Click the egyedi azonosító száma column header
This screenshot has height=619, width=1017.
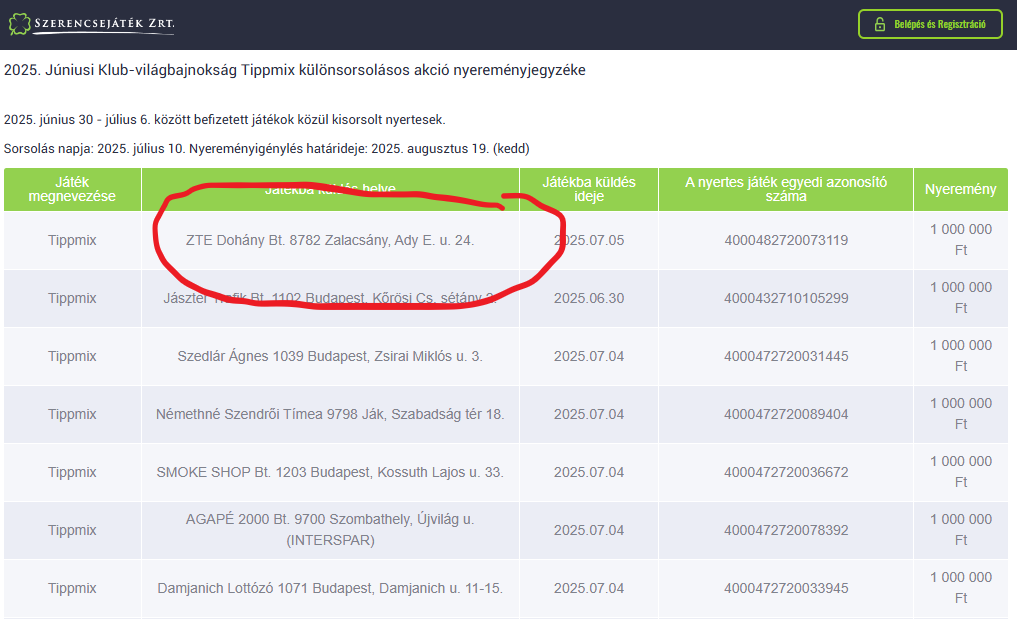point(786,189)
